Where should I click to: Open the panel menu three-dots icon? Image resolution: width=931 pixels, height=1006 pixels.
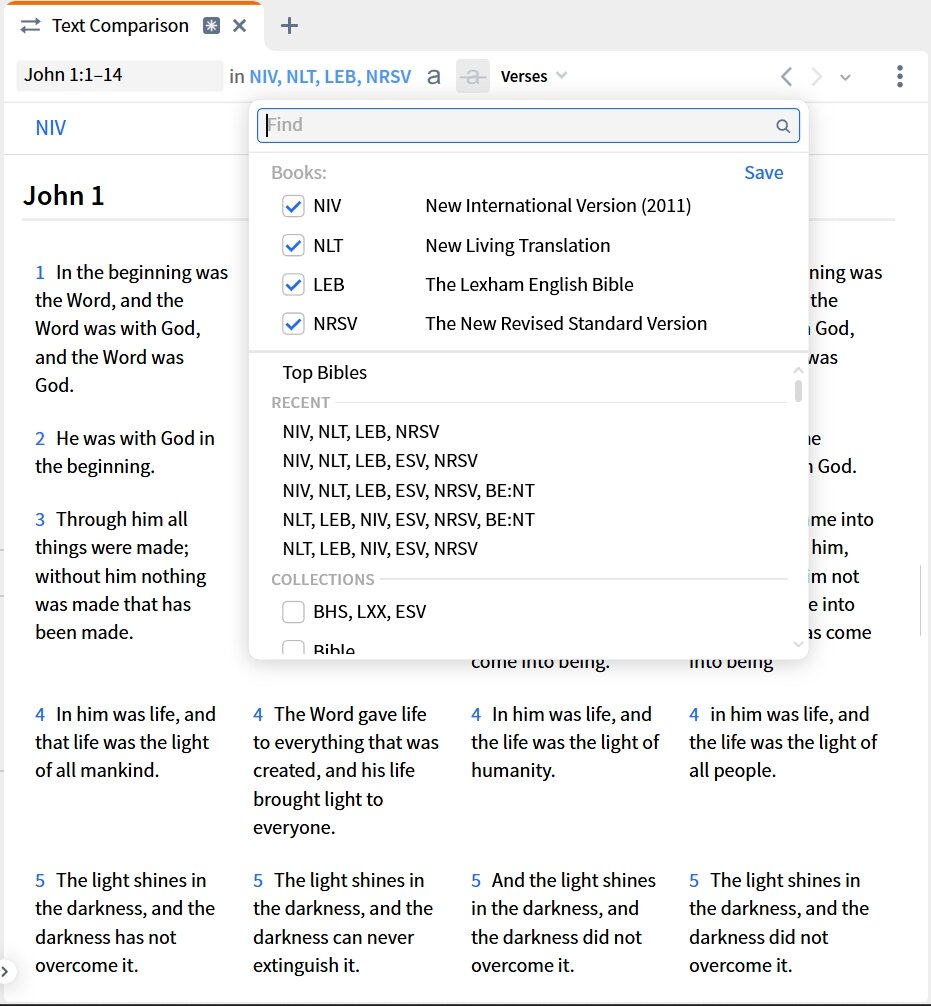coord(900,76)
